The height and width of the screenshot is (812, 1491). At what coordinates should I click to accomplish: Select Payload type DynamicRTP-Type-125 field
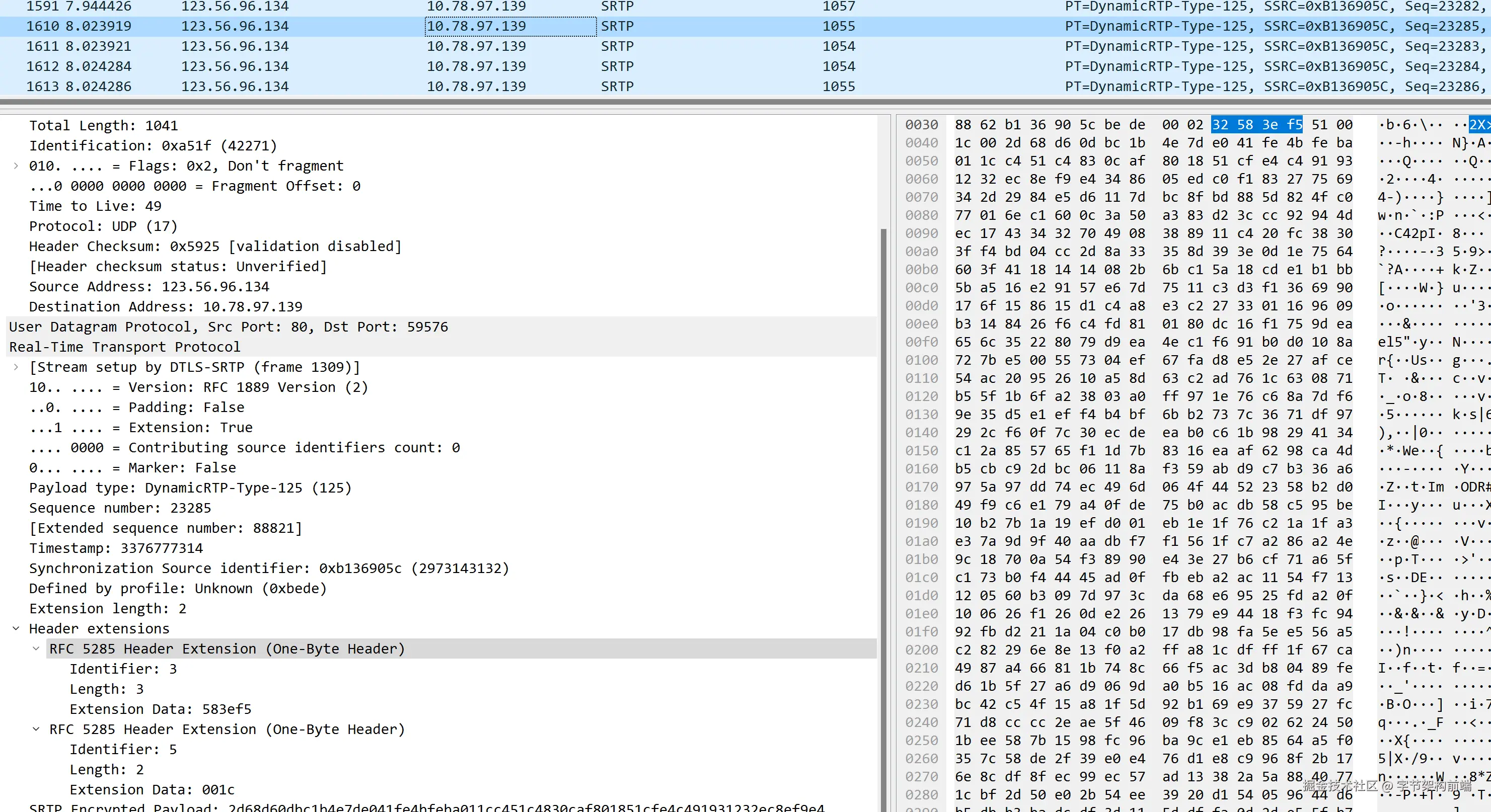coord(190,488)
